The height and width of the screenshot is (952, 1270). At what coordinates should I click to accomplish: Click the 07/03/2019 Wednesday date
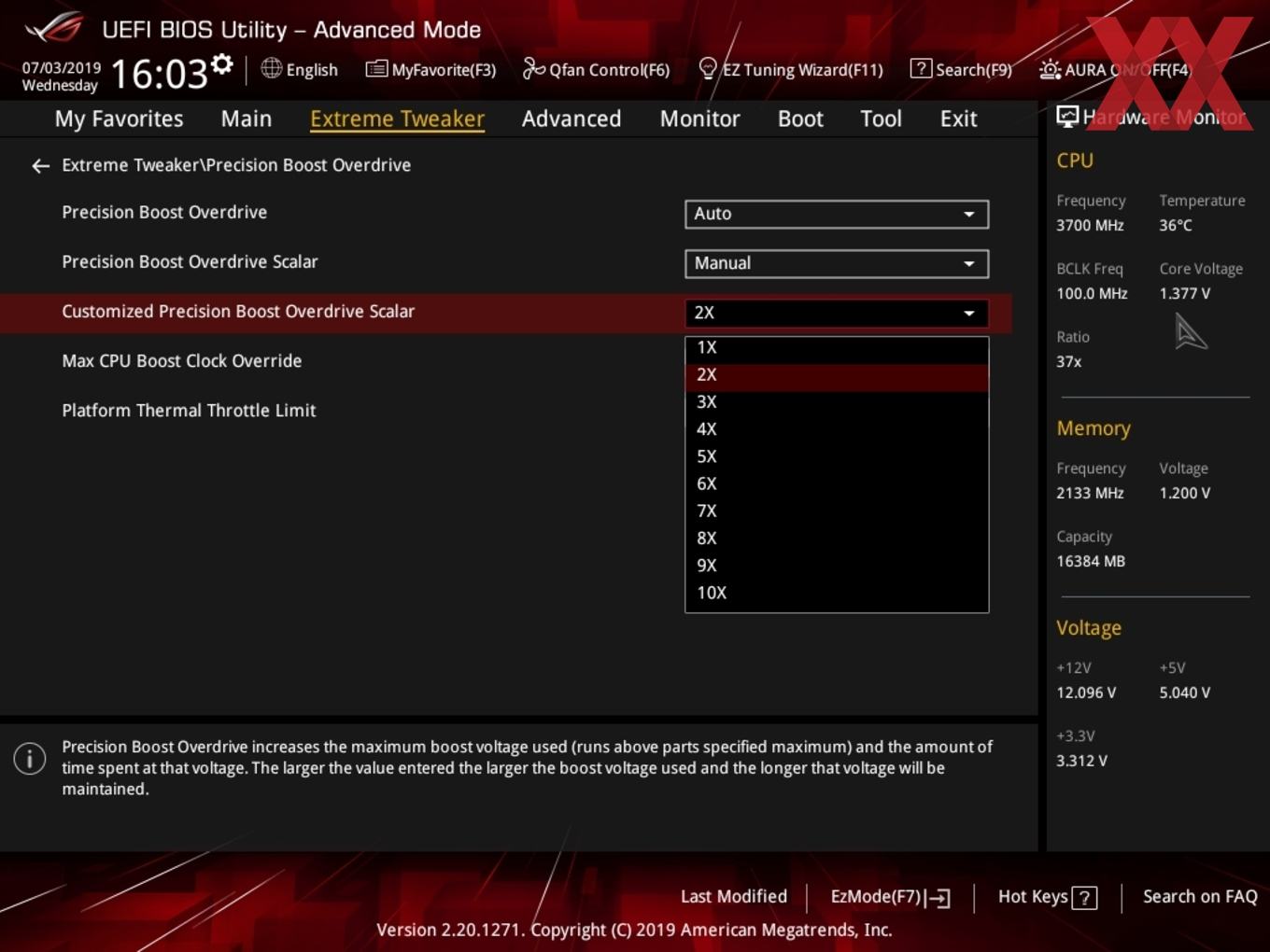point(61,77)
